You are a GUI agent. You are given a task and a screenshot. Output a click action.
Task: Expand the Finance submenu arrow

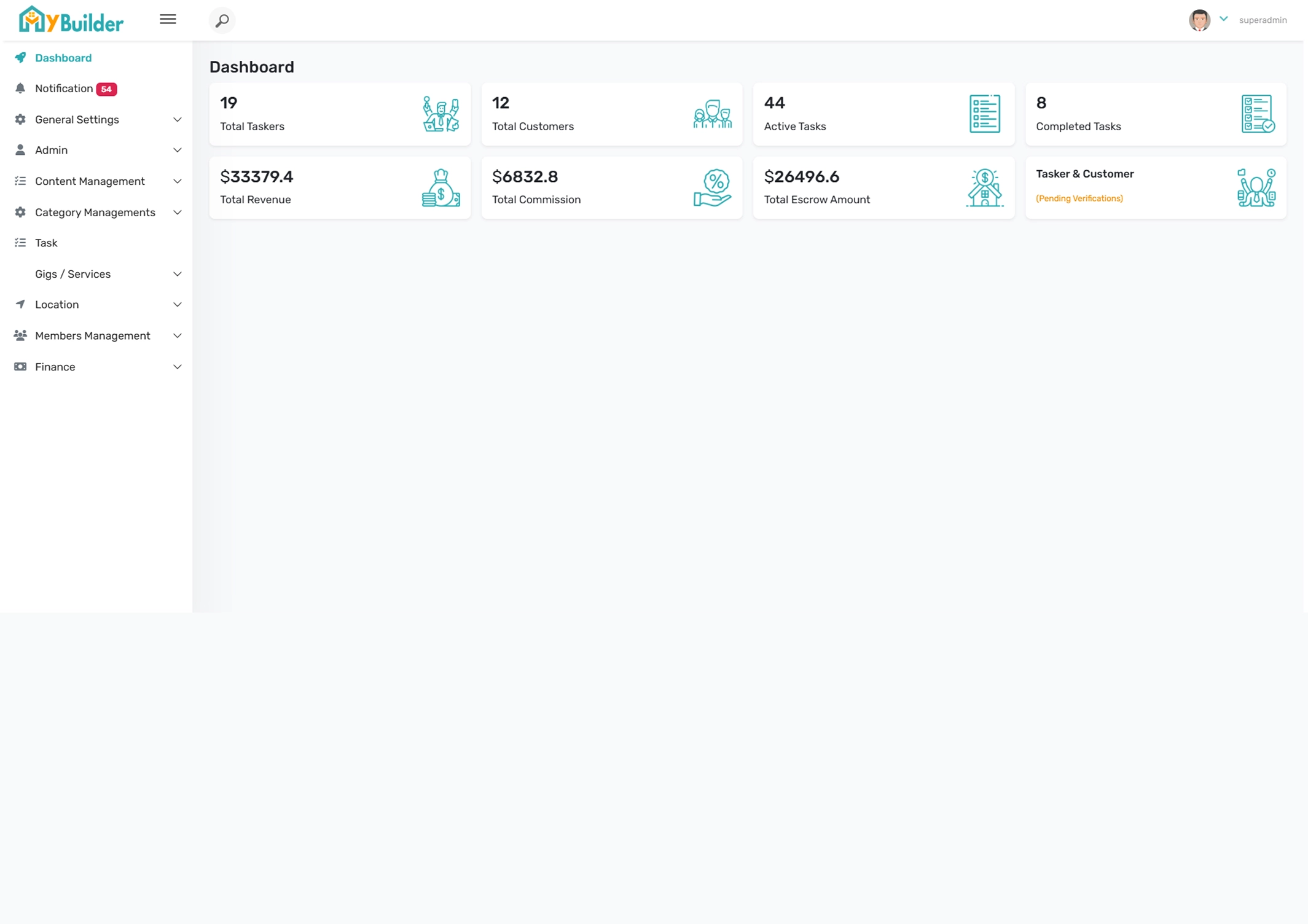[x=177, y=367]
